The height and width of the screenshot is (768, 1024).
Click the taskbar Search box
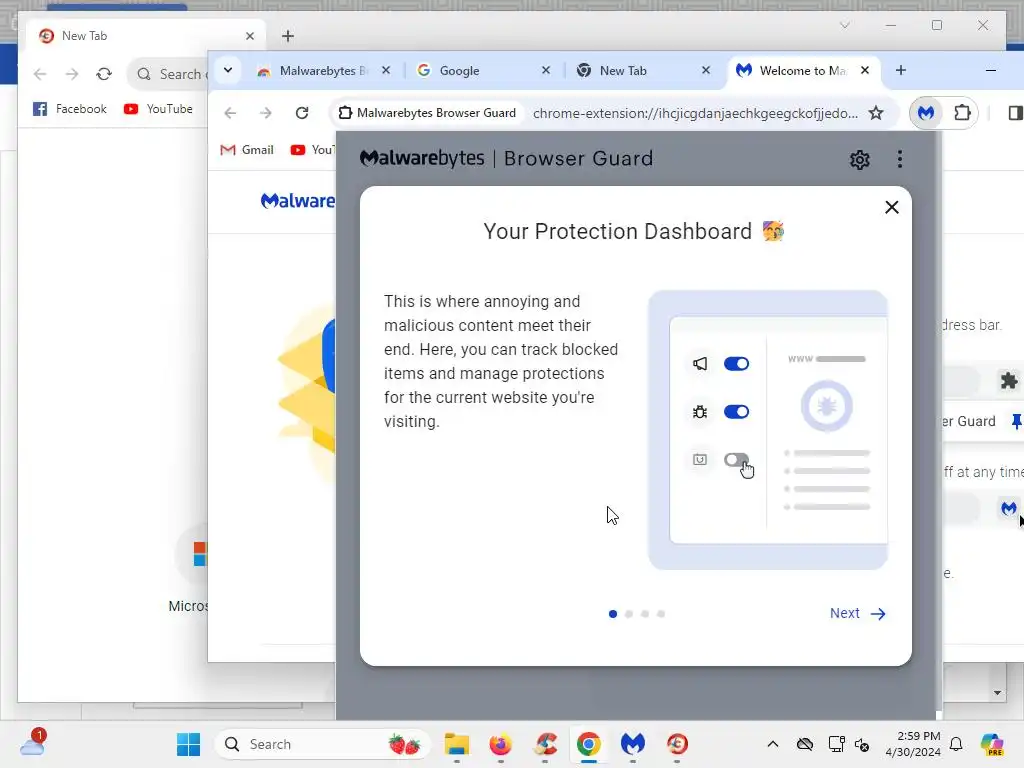tap(322, 744)
